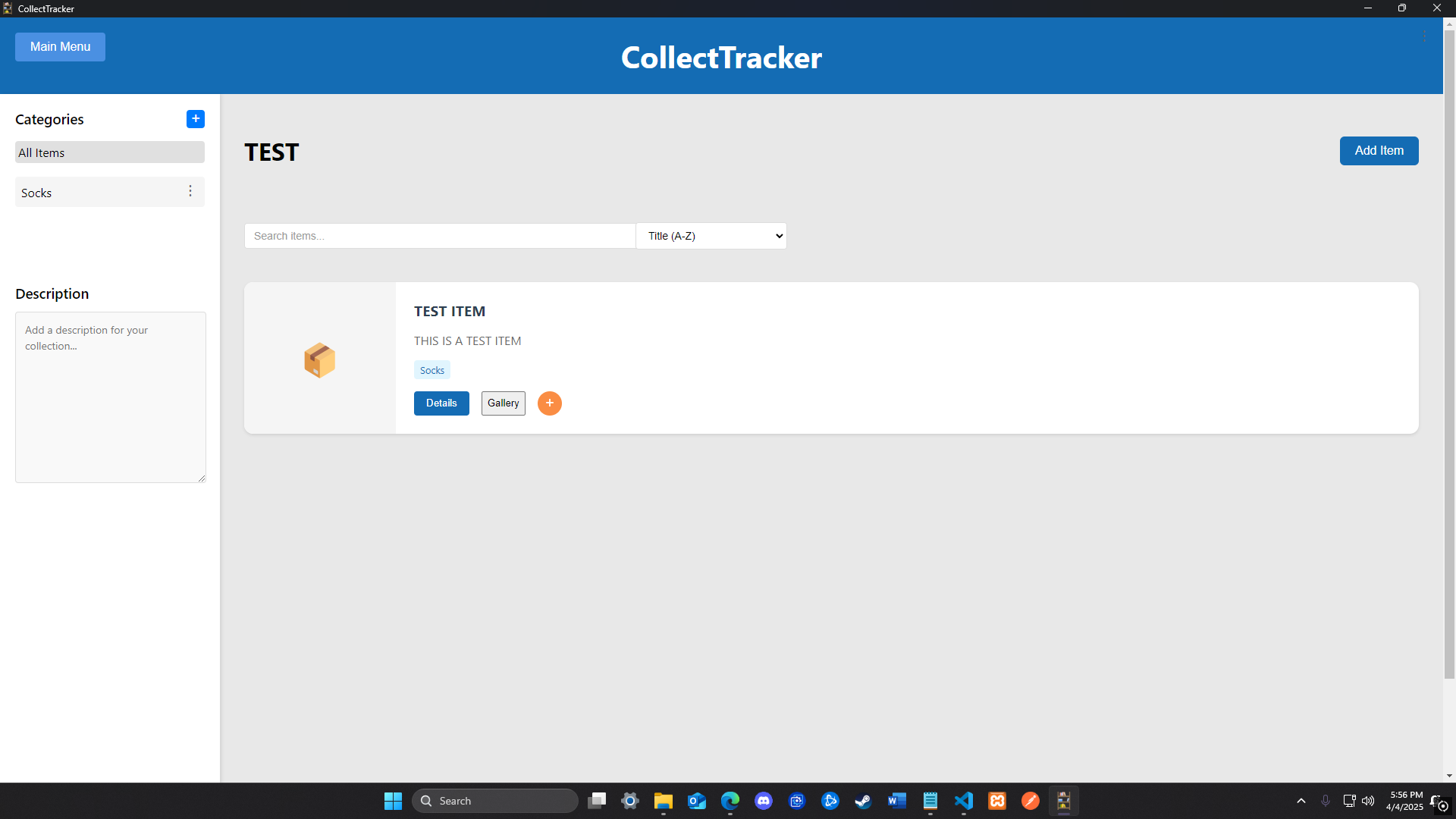1456x819 pixels.
Task: Click the Add Item button
Action: pos(1379,151)
